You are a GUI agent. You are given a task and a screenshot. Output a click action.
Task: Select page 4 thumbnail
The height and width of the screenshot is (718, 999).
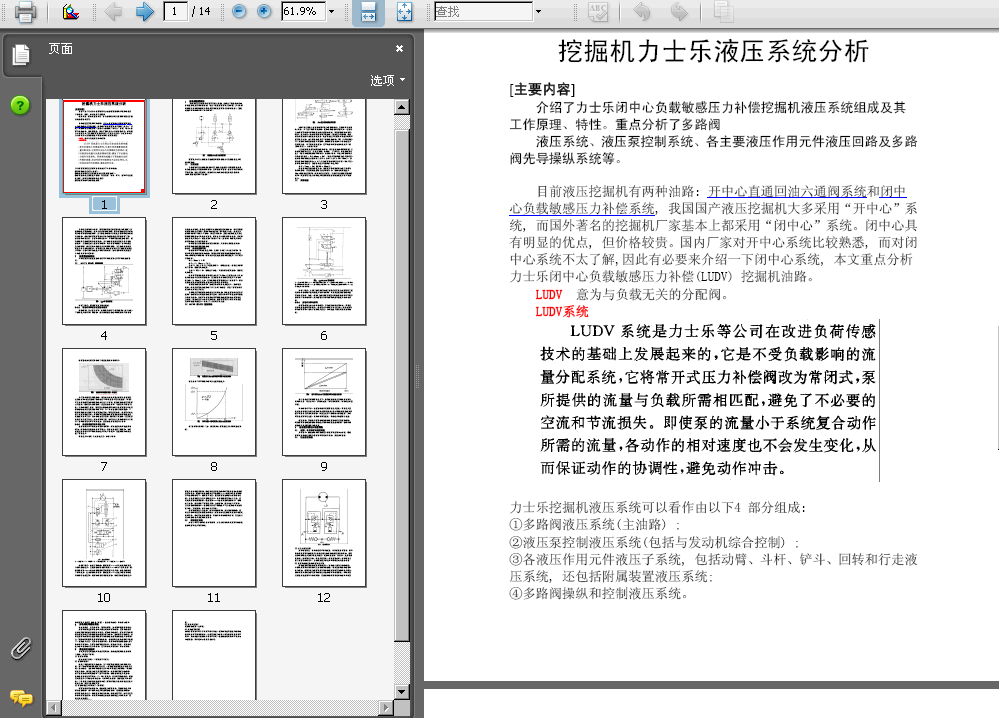pos(104,271)
